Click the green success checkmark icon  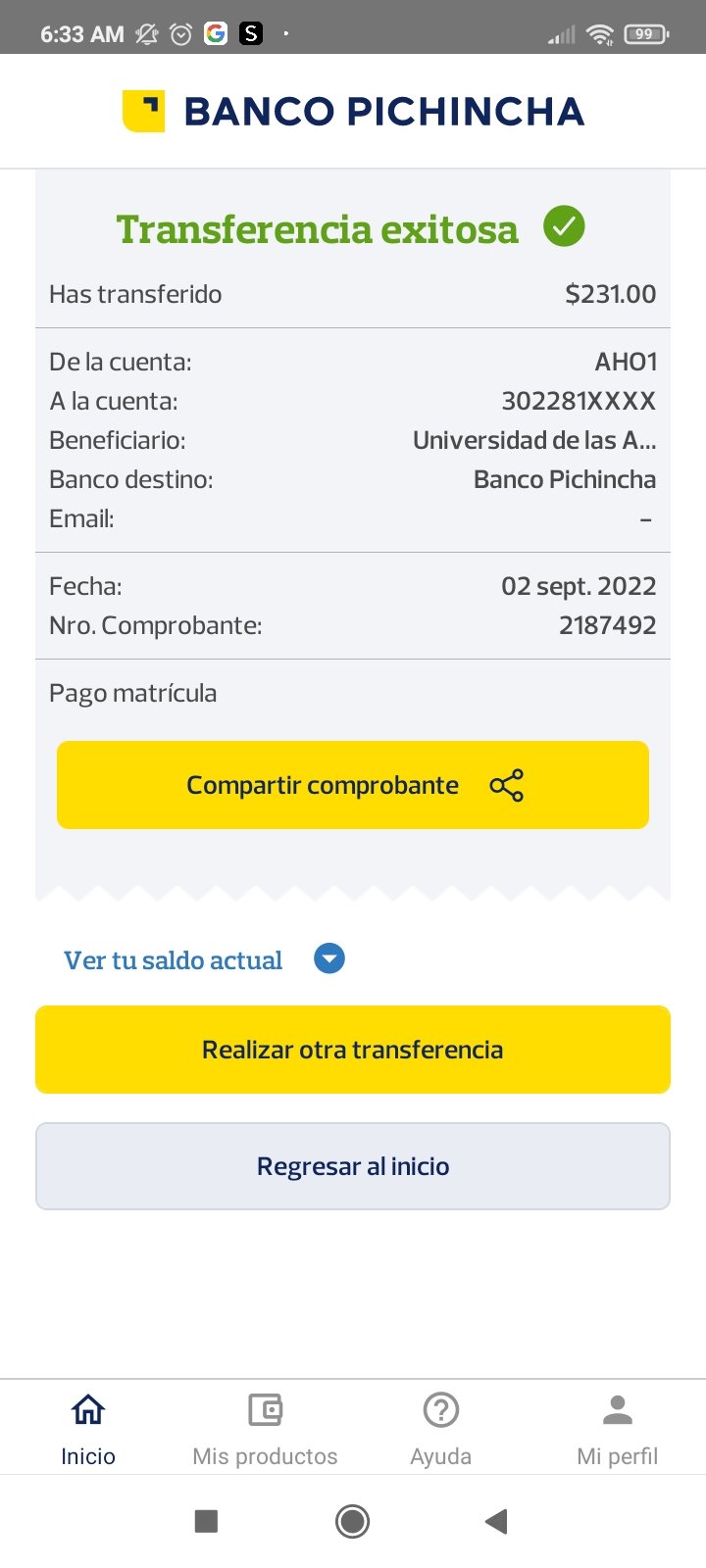click(x=564, y=227)
